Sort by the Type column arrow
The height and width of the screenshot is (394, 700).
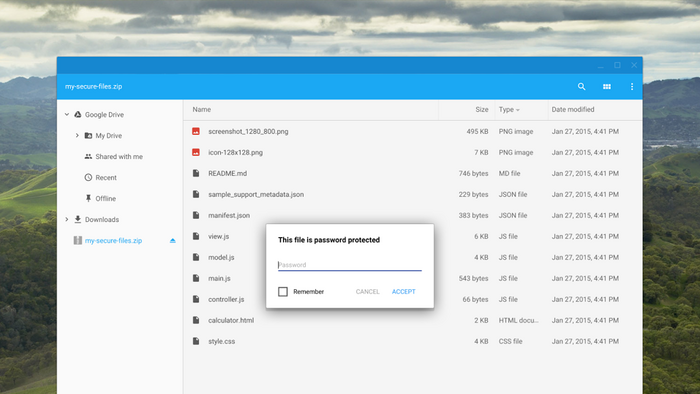pyautogui.click(x=518, y=110)
